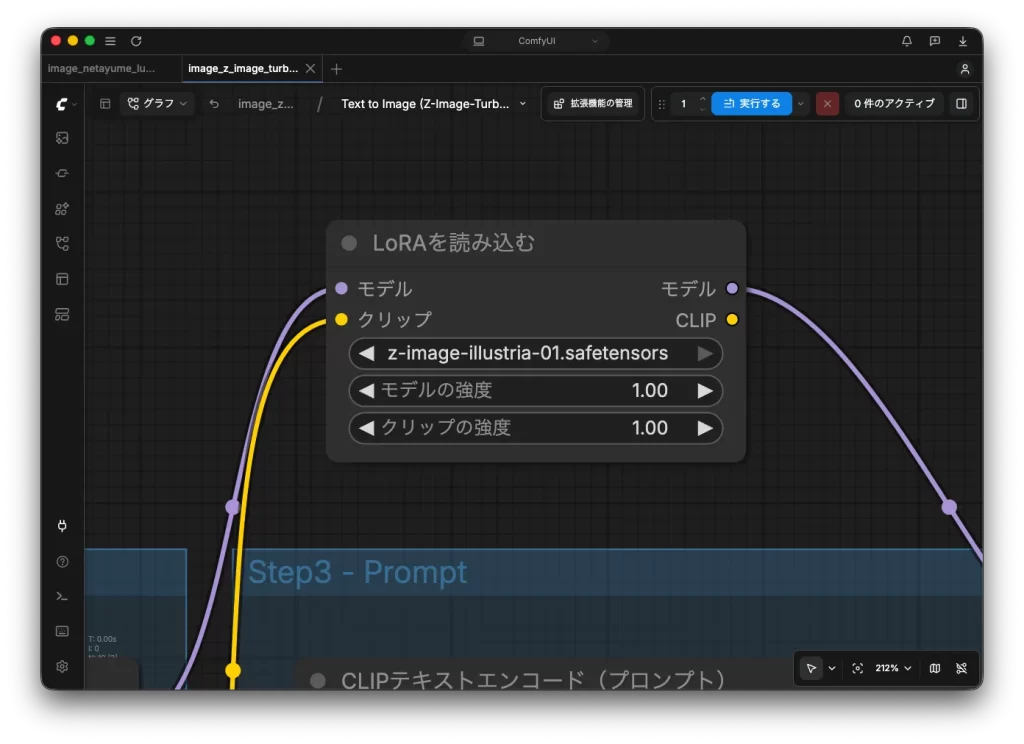Open the notifications bell
The height and width of the screenshot is (744, 1024).
click(906, 40)
